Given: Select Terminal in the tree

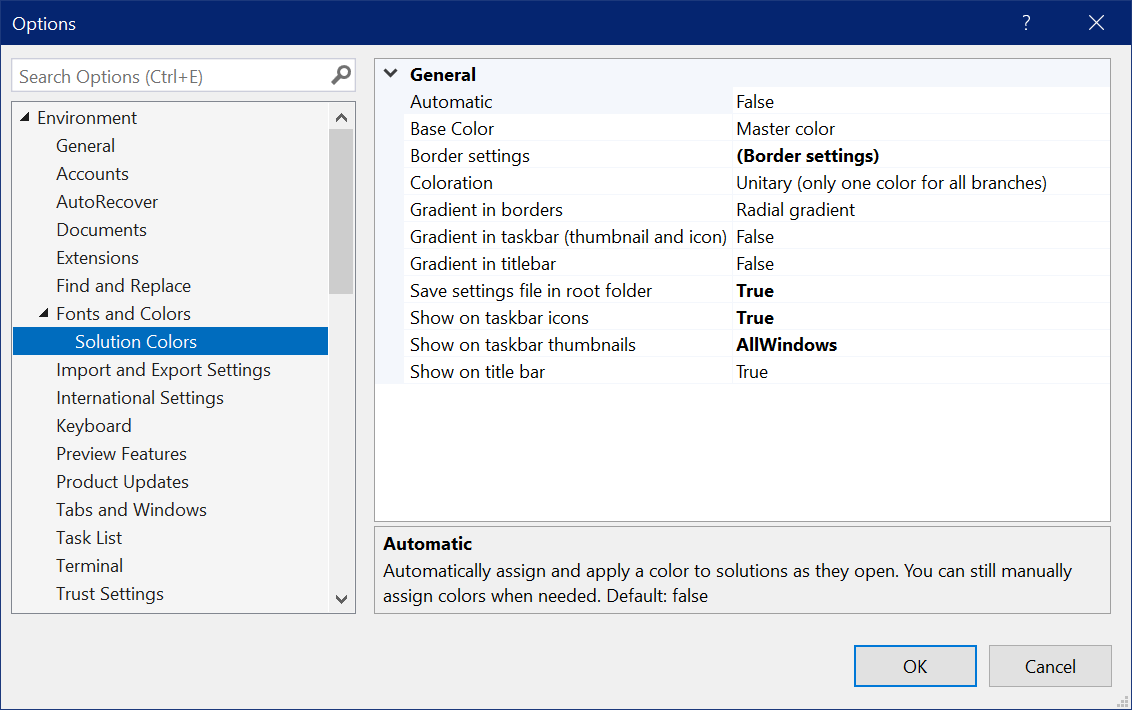Looking at the screenshot, I should point(90,566).
